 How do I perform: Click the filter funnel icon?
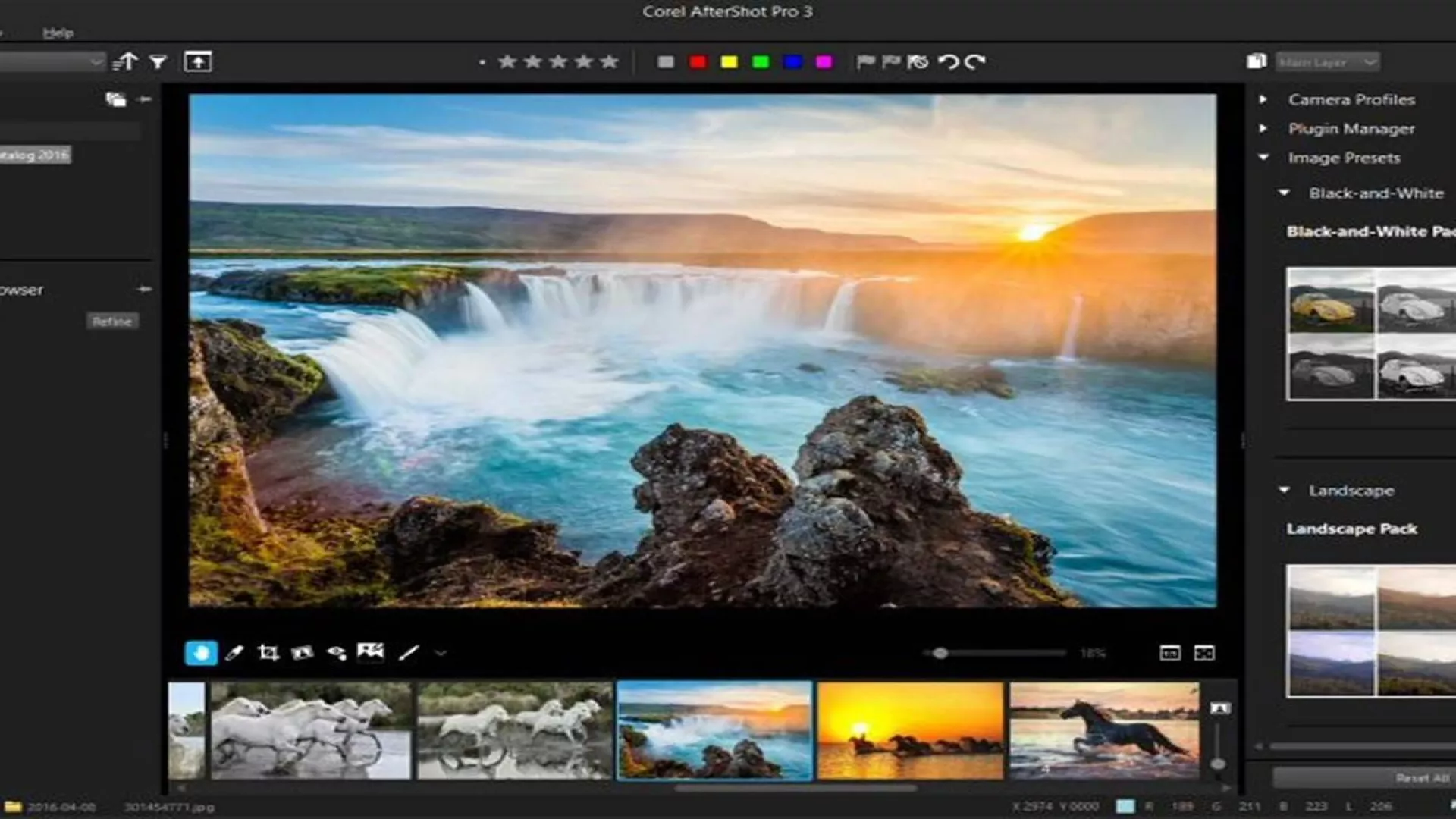point(158,62)
